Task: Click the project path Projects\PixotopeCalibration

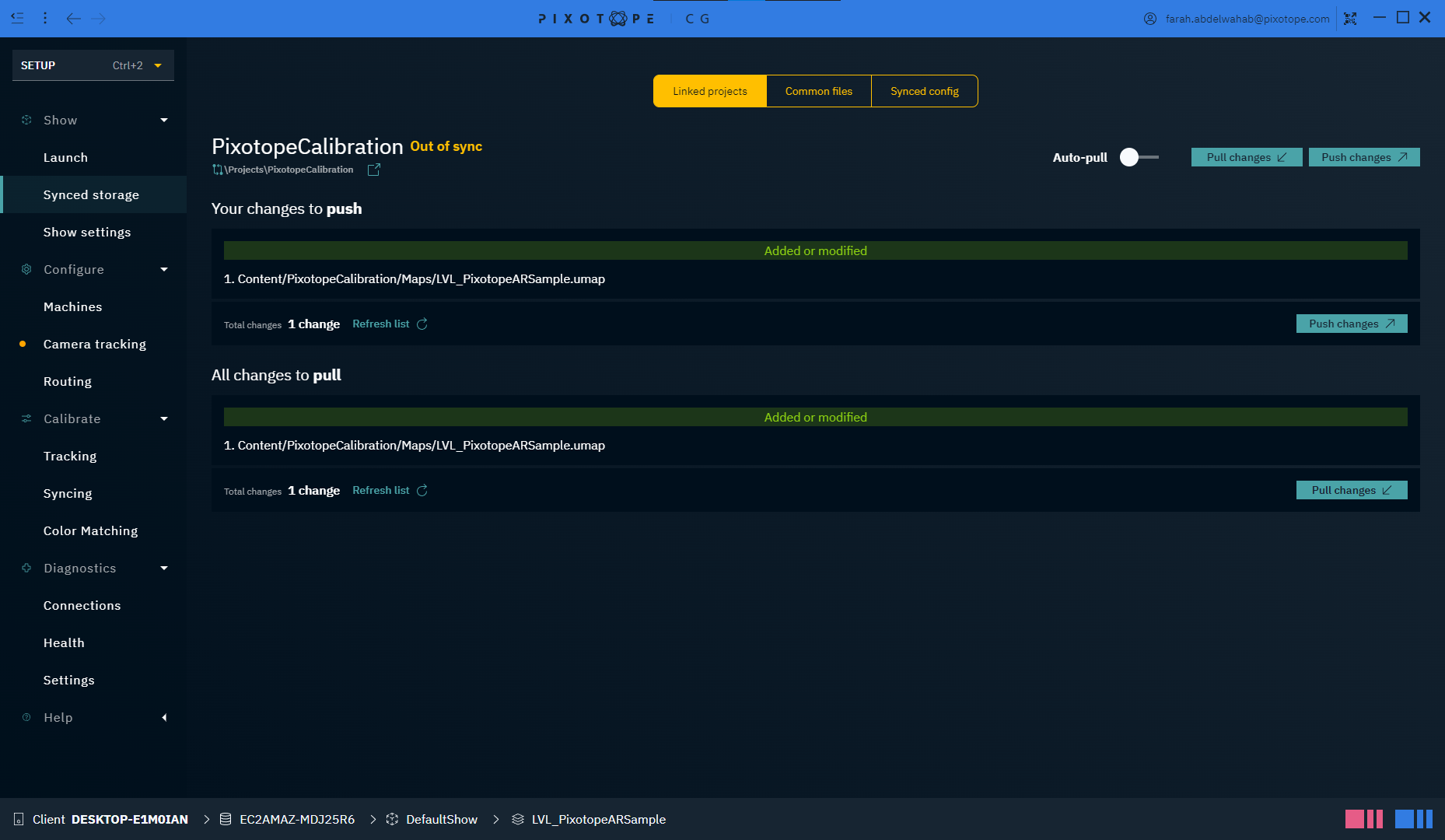Action: point(289,170)
